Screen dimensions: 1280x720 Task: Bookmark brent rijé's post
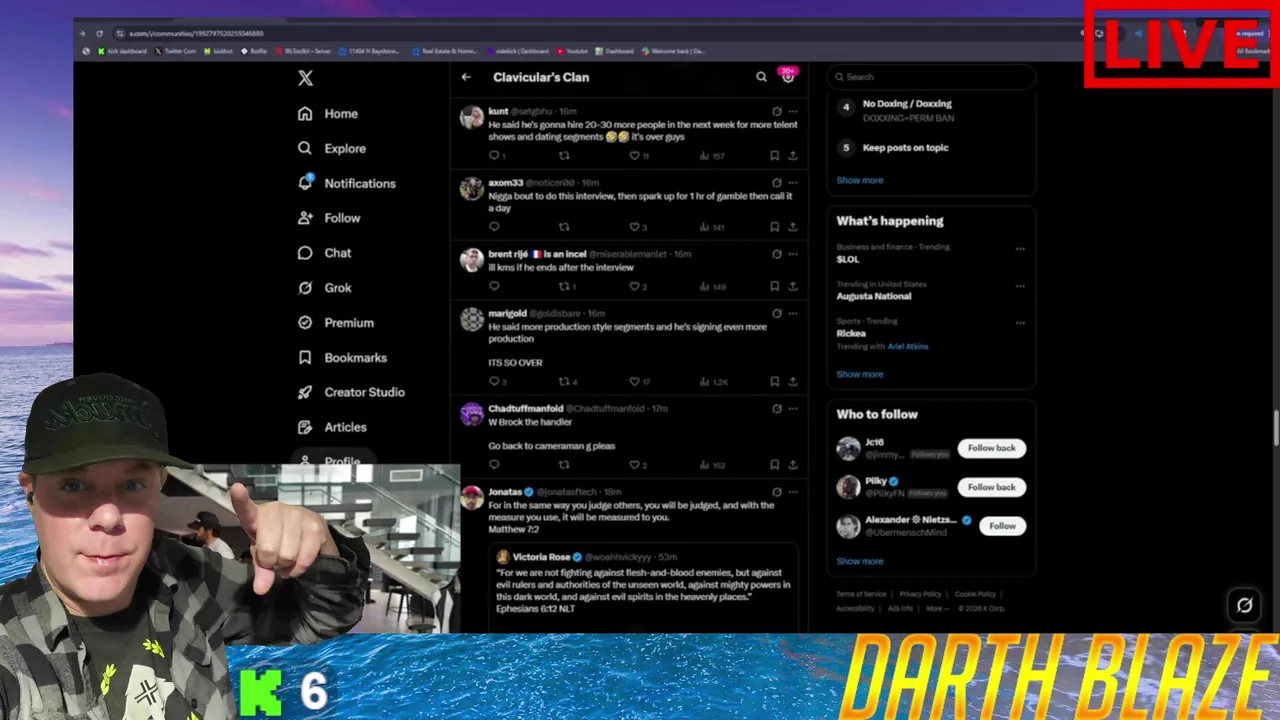tap(774, 287)
